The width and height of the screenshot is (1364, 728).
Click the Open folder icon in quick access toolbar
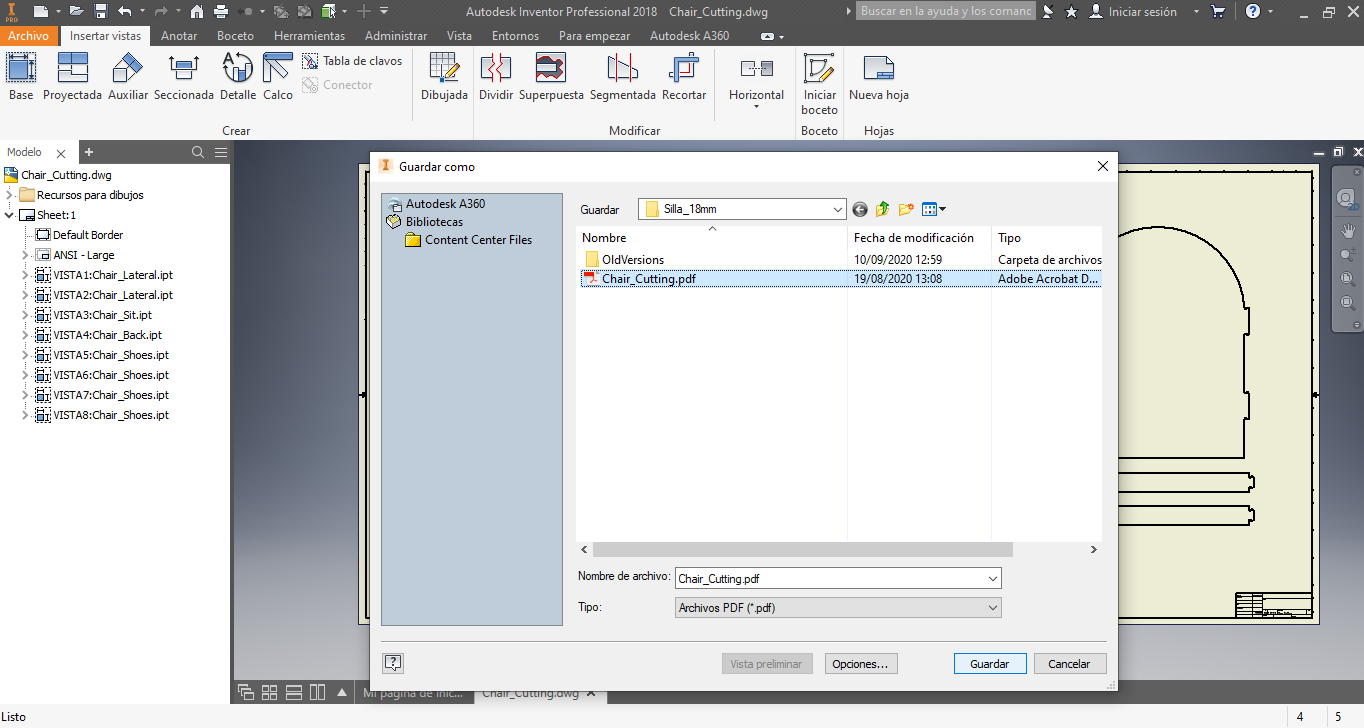point(75,11)
